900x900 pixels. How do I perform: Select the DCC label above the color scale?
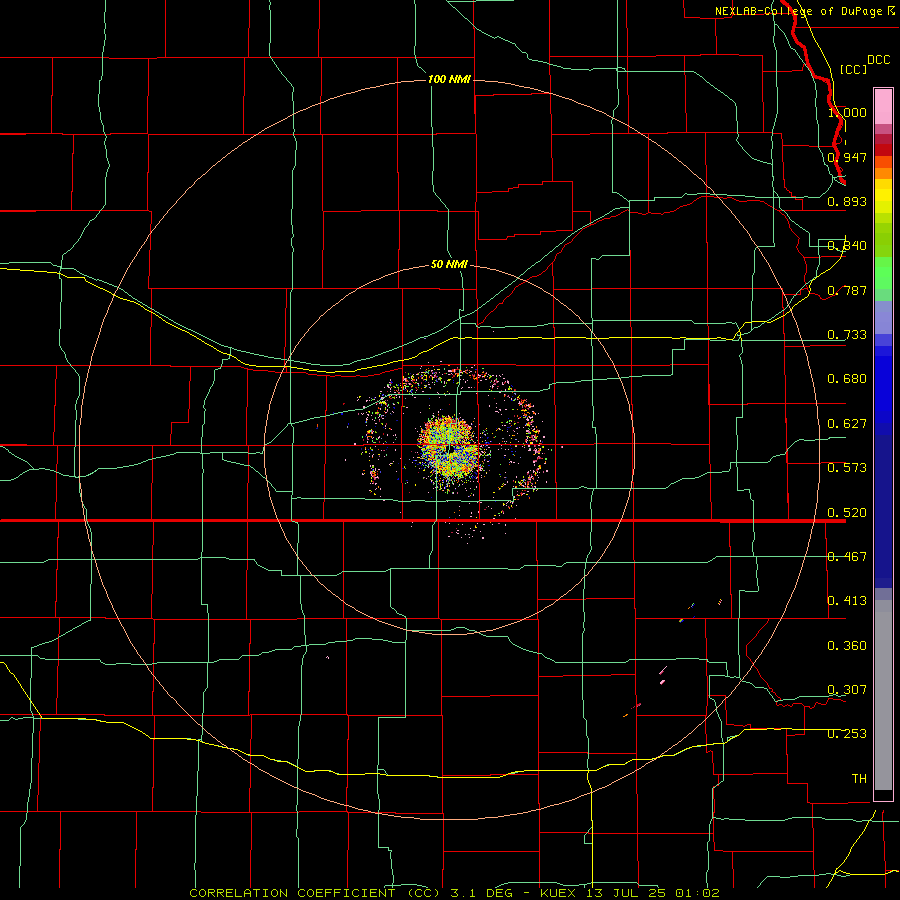coord(878,59)
